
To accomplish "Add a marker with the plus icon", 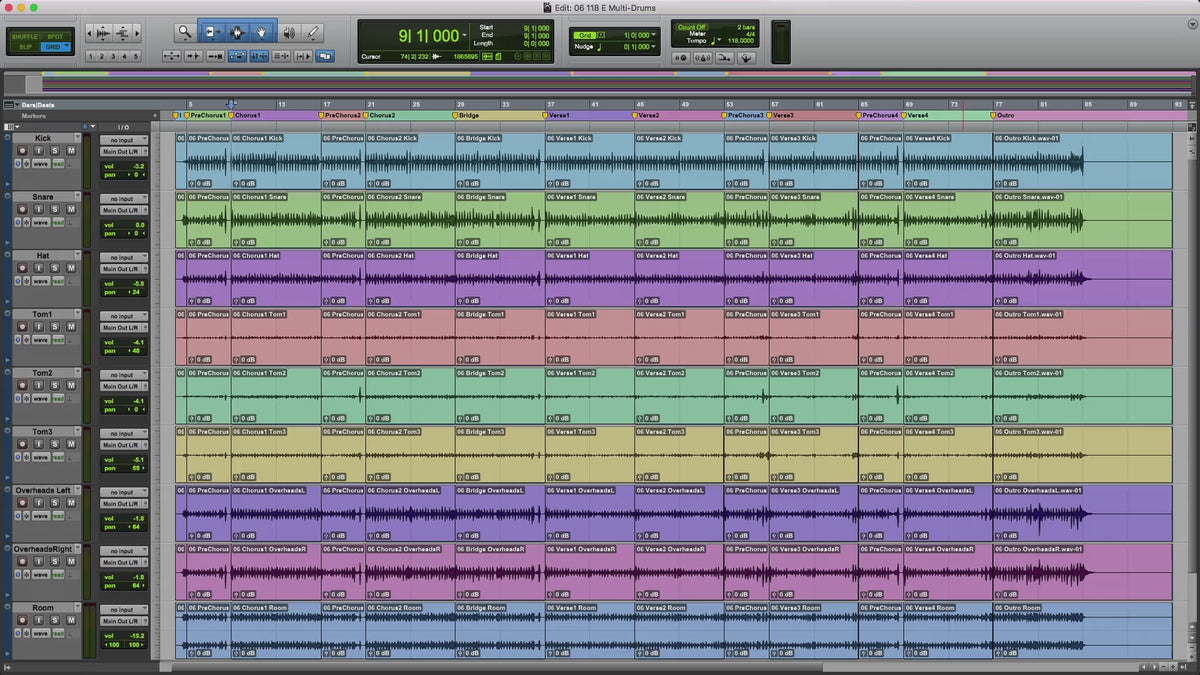I will 155,116.
